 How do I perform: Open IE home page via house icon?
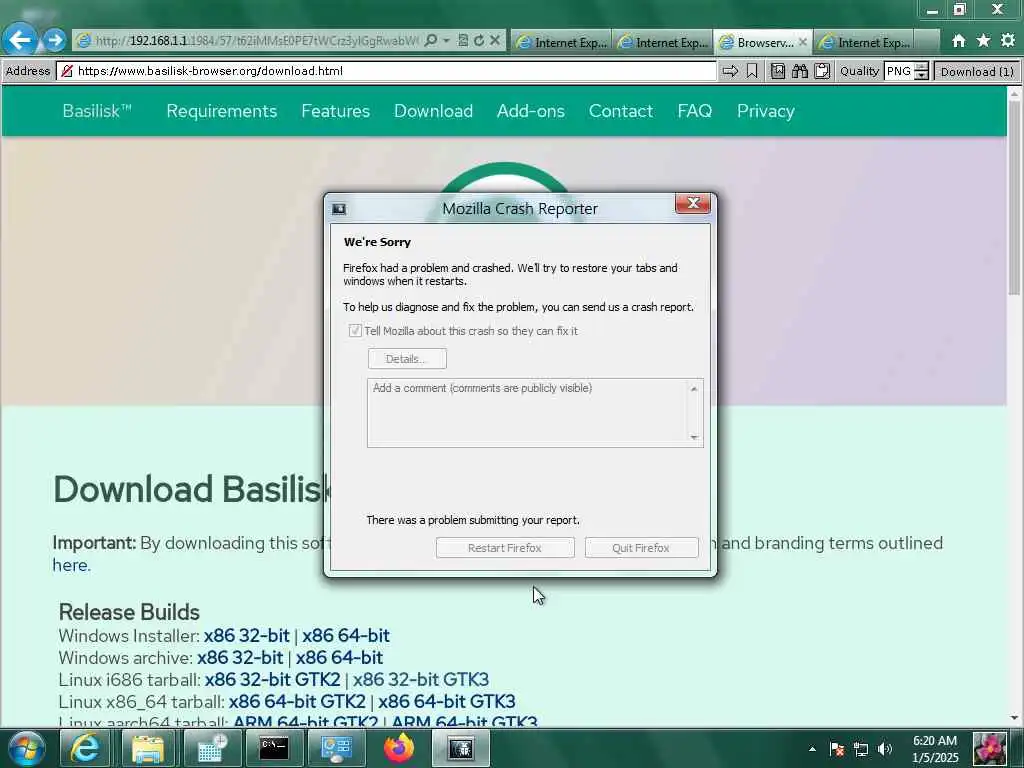coord(958,40)
